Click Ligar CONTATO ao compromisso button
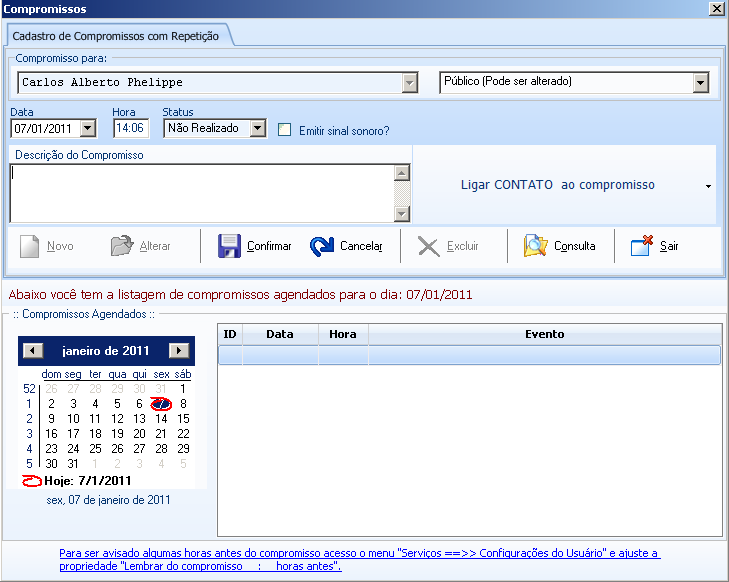The width and height of the screenshot is (729, 582). tap(557, 185)
